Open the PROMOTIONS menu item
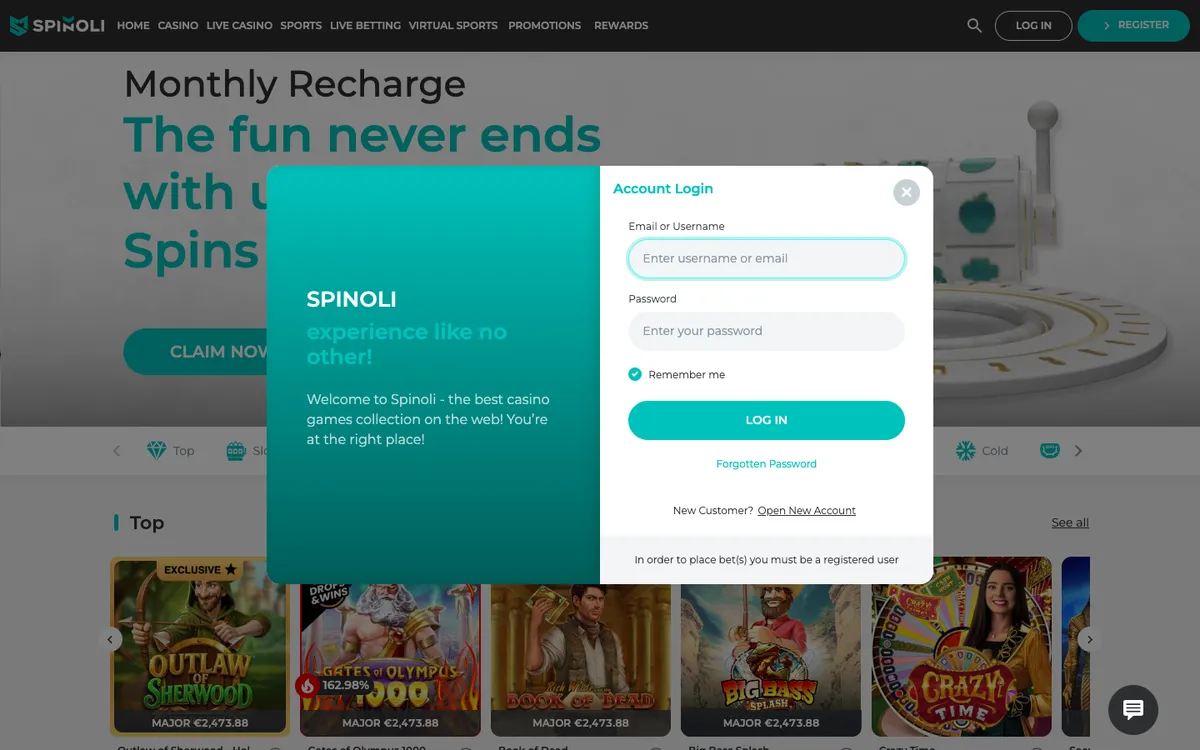1200x750 pixels. [544, 26]
